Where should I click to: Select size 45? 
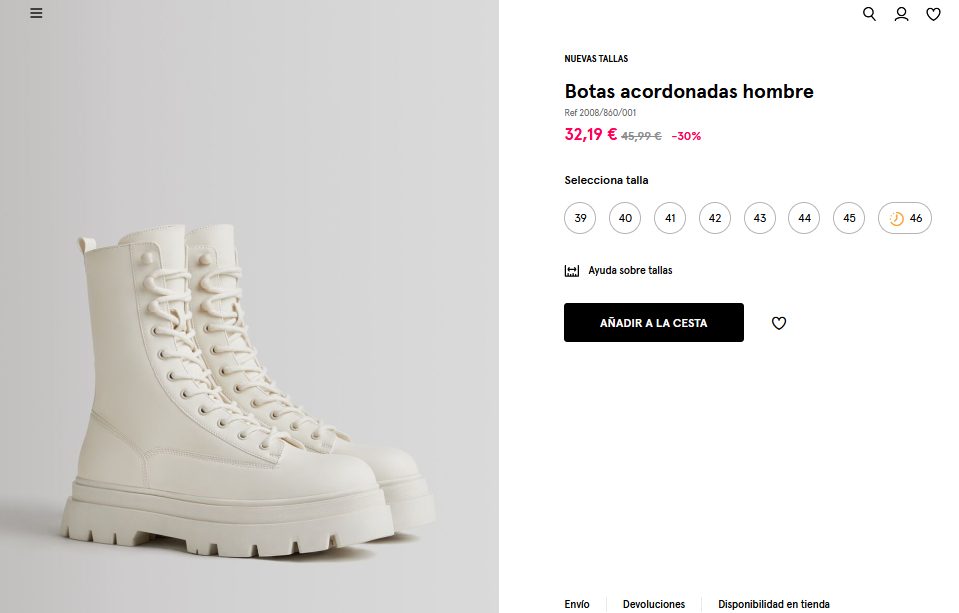849,218
